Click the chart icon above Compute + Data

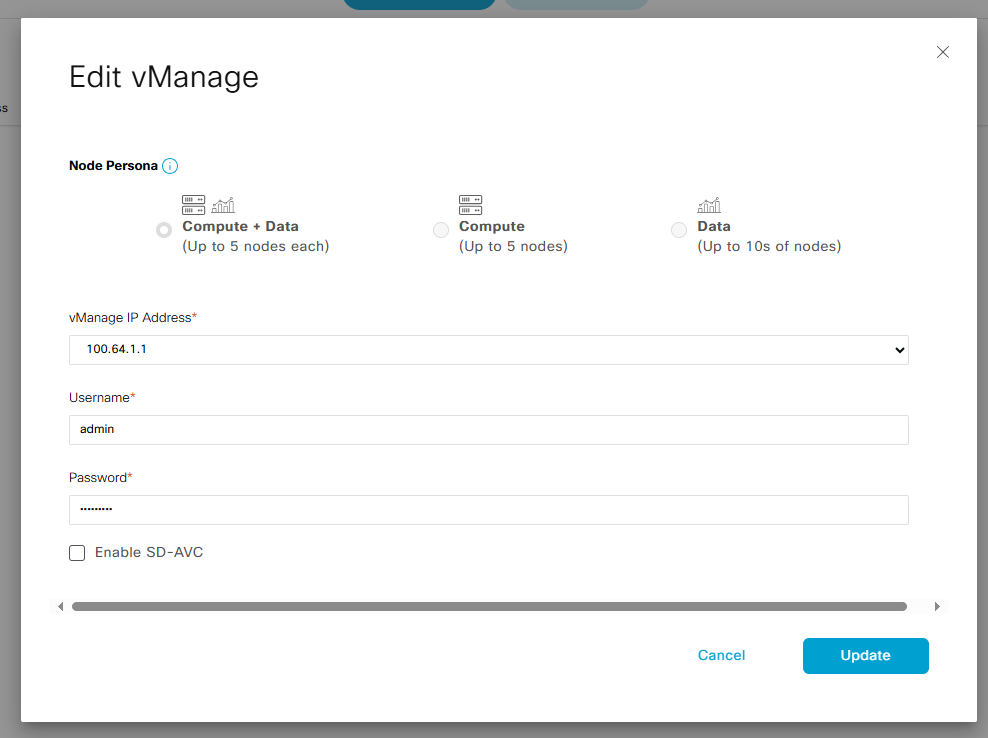(223, 205)
